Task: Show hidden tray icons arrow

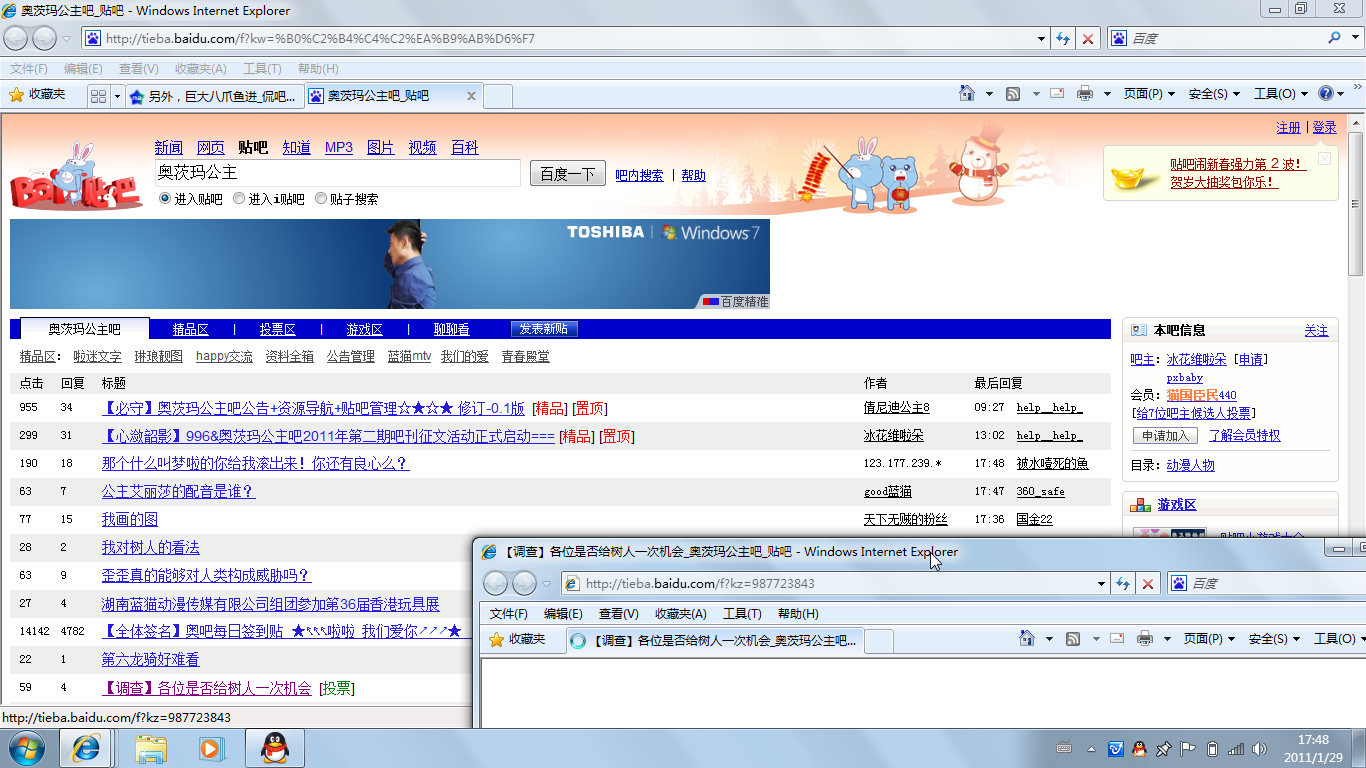Action: [x=1091, y=749]
